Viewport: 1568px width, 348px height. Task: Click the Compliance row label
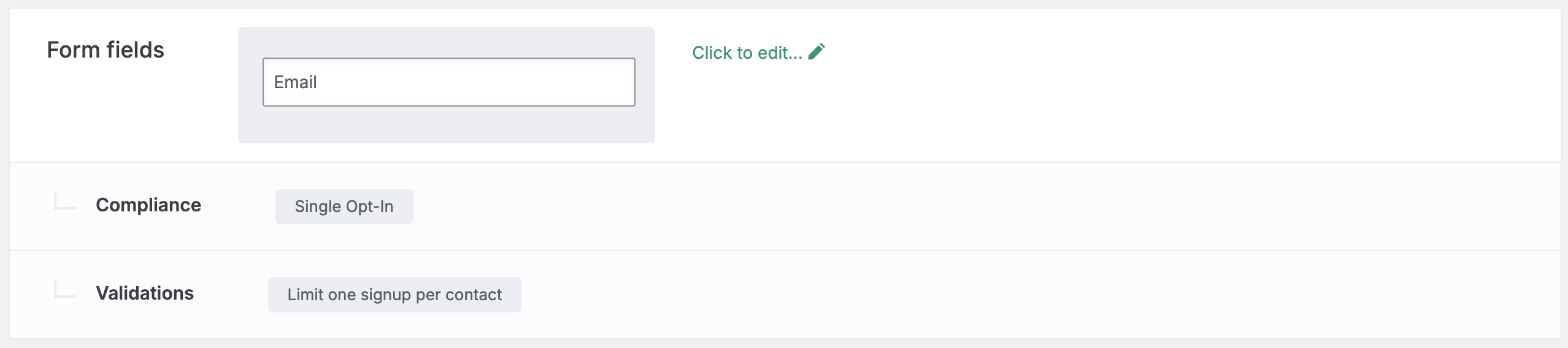point(148,205)
